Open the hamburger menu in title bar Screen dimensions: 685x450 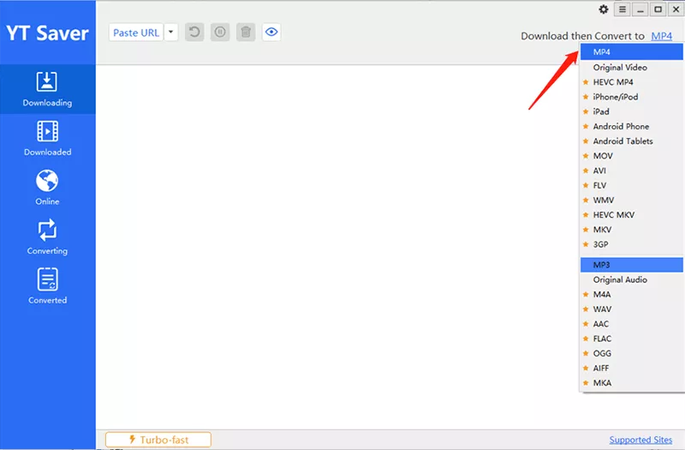pyautogui.click(x=622, y=9)
